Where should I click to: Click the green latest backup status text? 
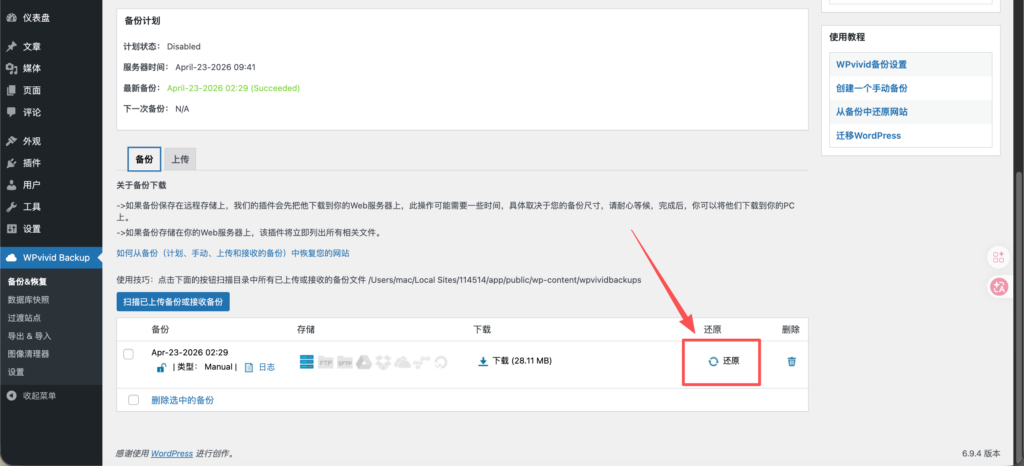pyautogui.click(x=233, y=87)
